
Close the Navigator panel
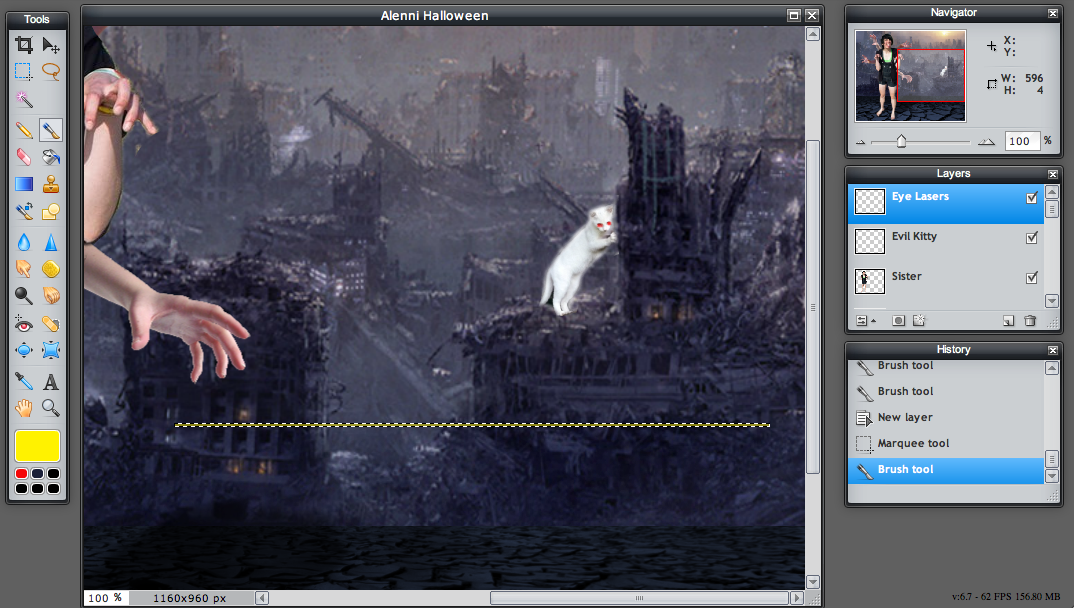1053,13
